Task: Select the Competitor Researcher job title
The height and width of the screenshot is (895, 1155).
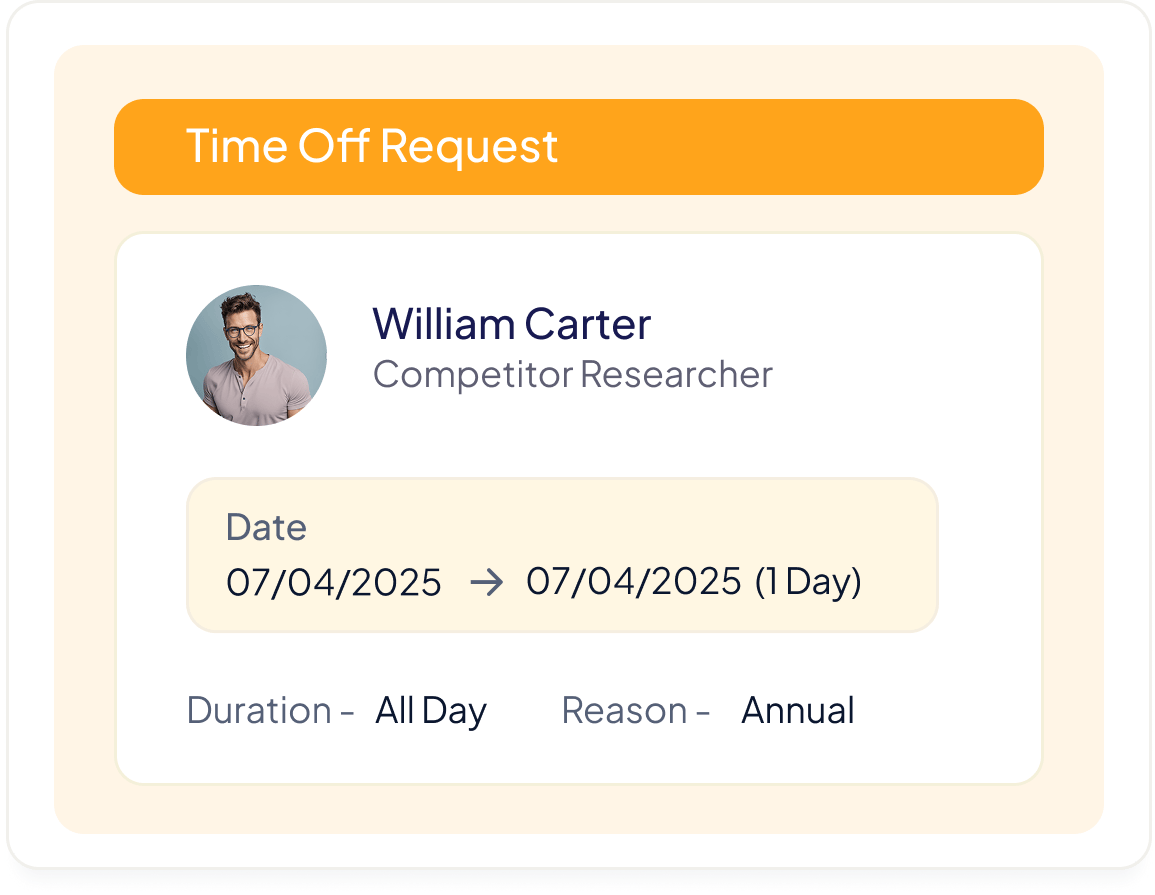Action: 572,374
